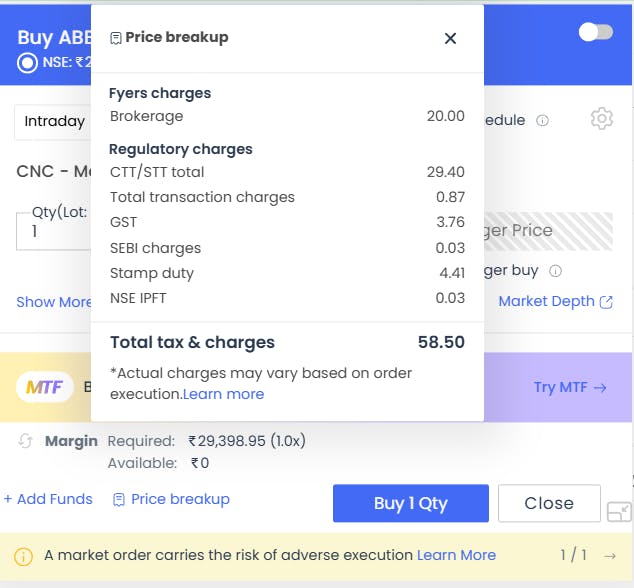Refresh margin with the reload icon

click(x=25, y=441)
